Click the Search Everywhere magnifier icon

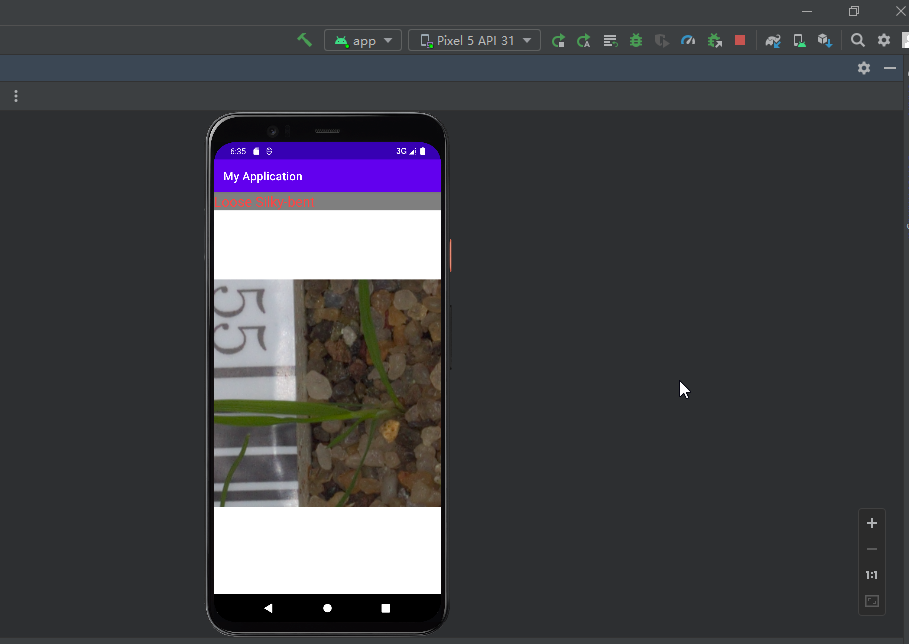pyautogui.click(x=857, y=40)
